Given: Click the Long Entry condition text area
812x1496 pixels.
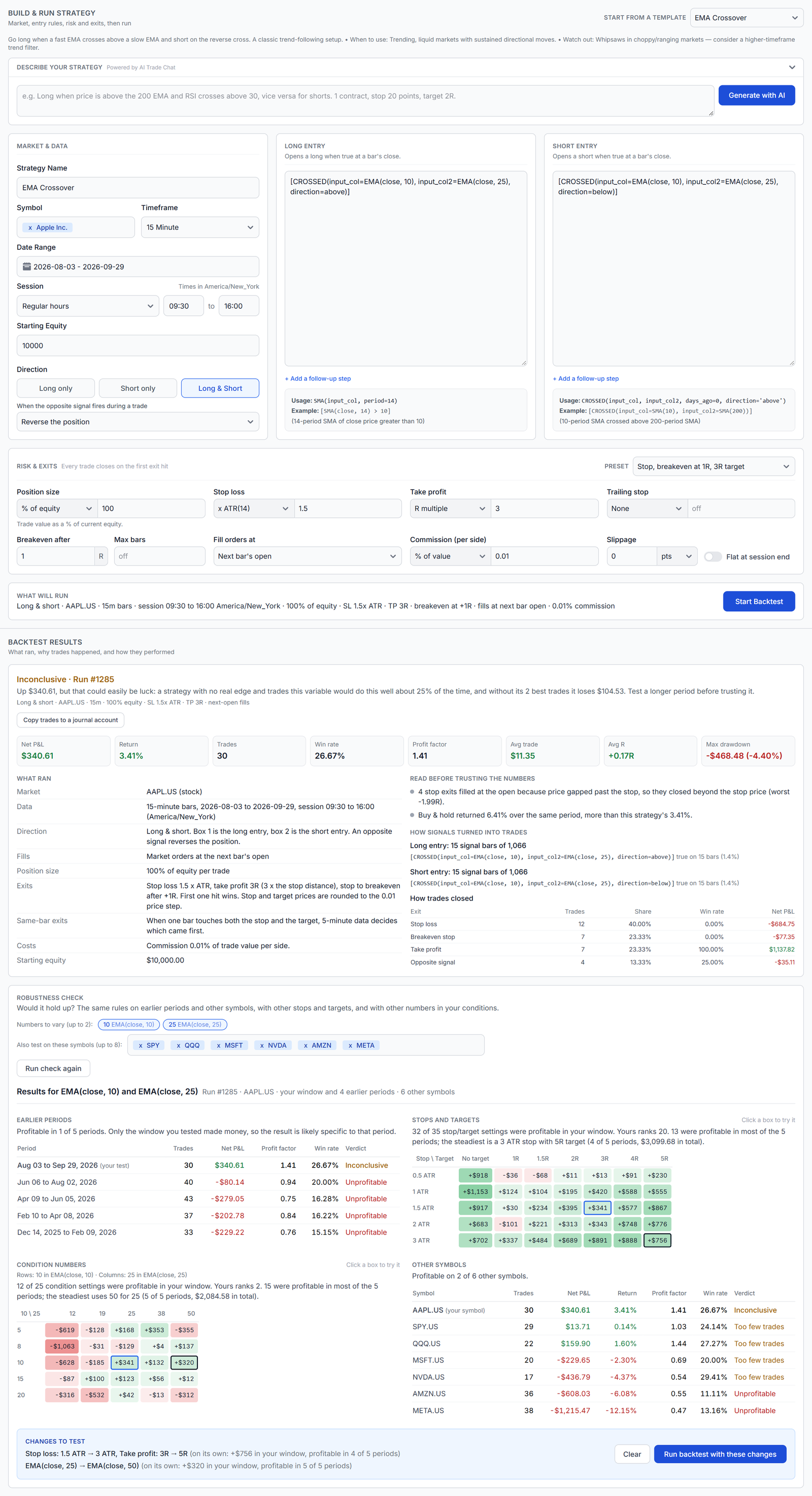Looking at the screenshot, I should coord(405,269).
